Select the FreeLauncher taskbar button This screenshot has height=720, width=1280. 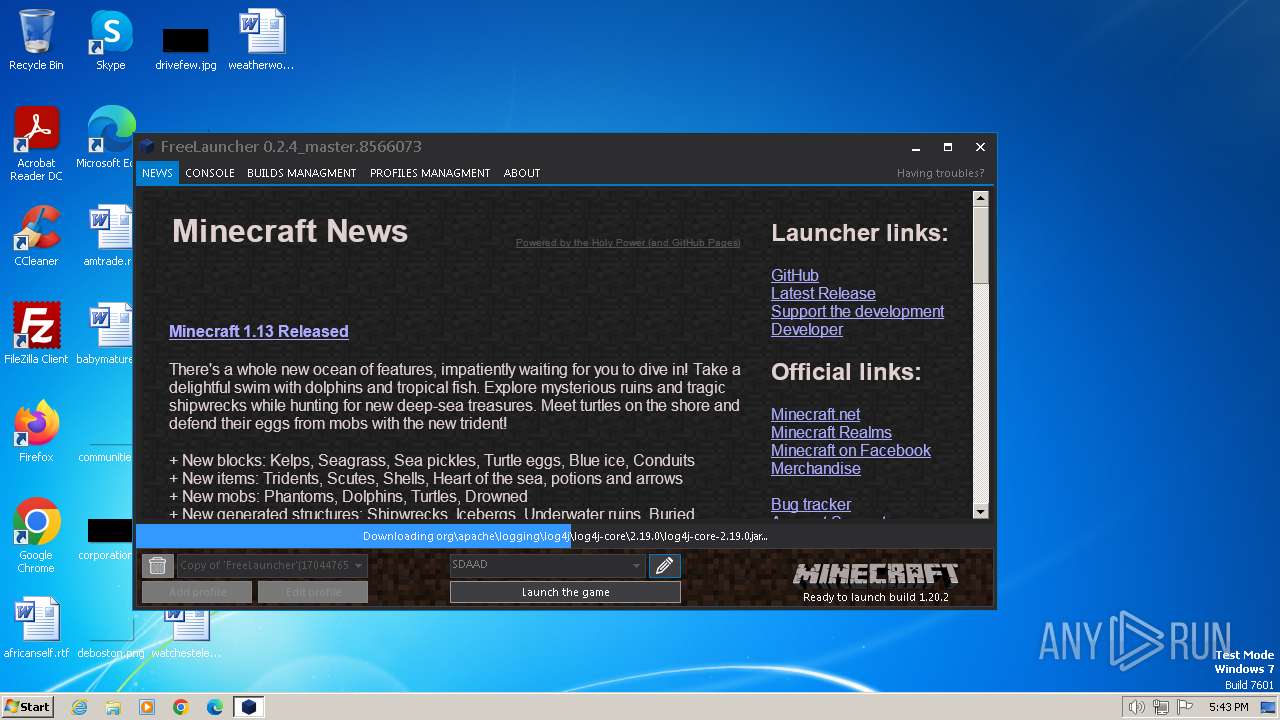tap(249, 707)
